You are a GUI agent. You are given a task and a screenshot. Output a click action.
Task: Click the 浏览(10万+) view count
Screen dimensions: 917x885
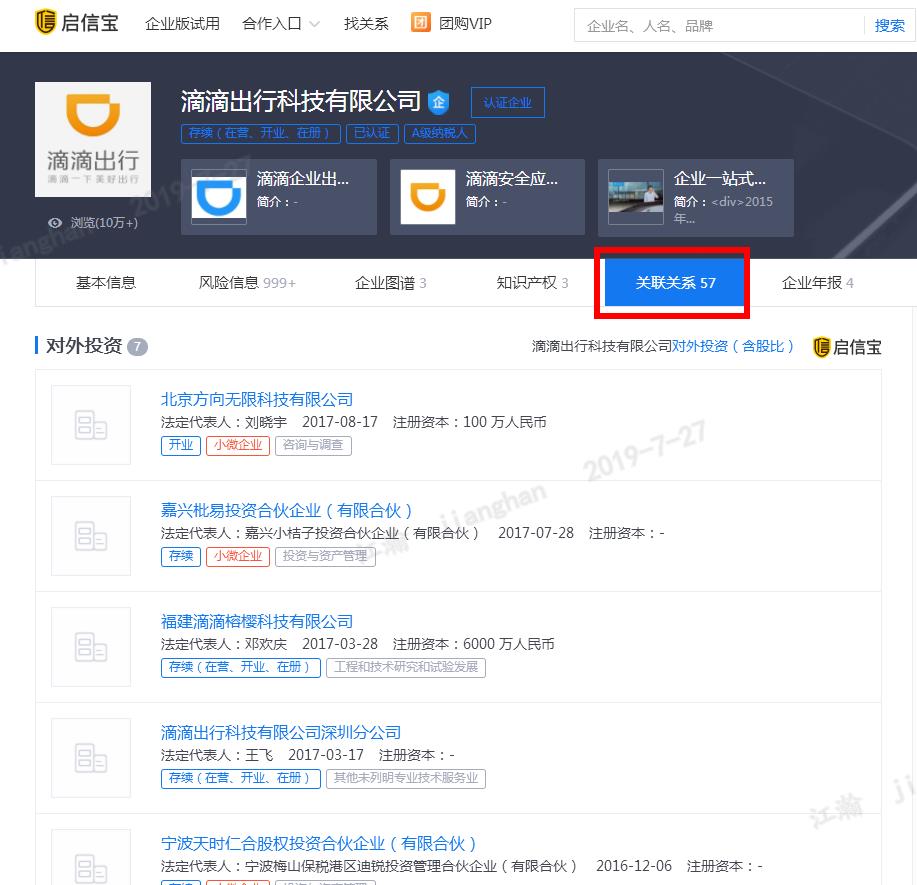(104, 223)
